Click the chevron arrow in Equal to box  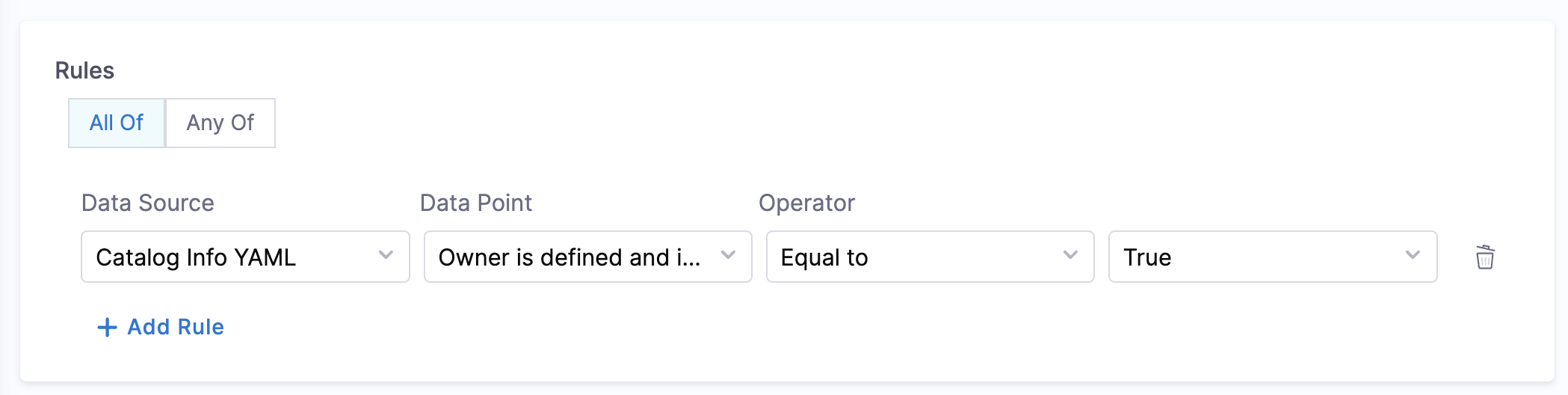[1070, 255]
